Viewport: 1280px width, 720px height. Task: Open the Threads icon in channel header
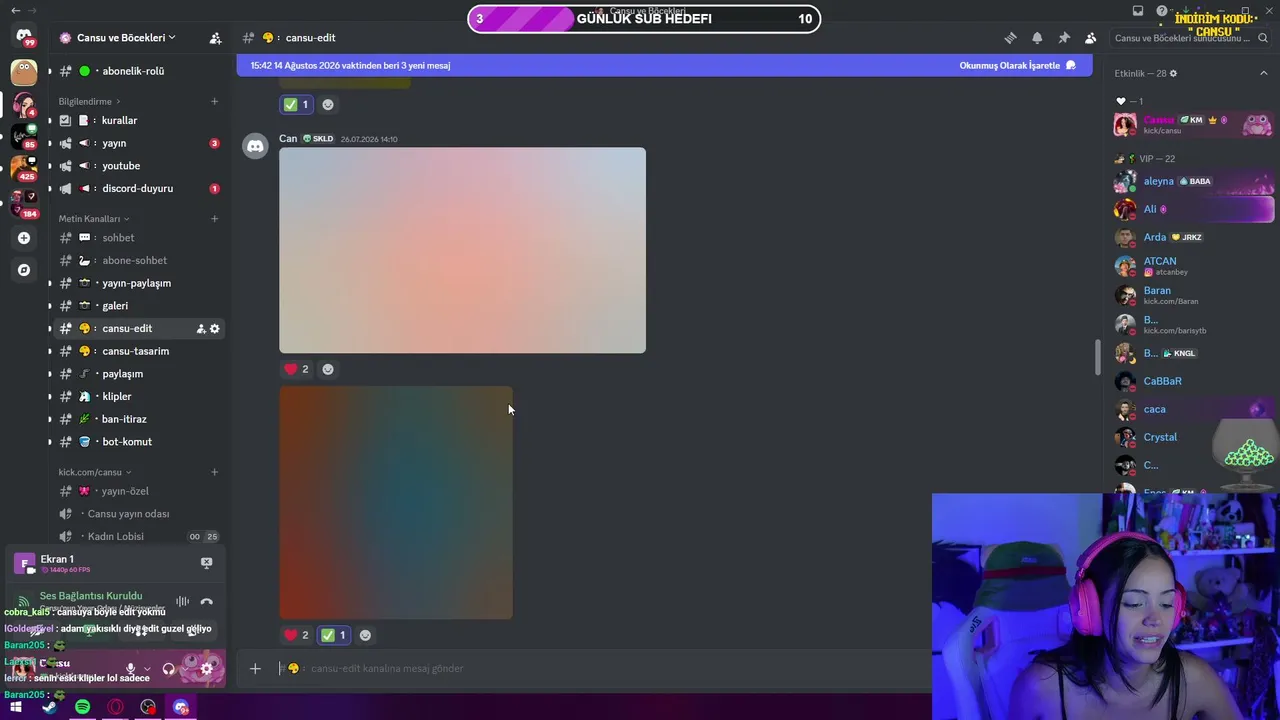click(x=1010, y=38)
